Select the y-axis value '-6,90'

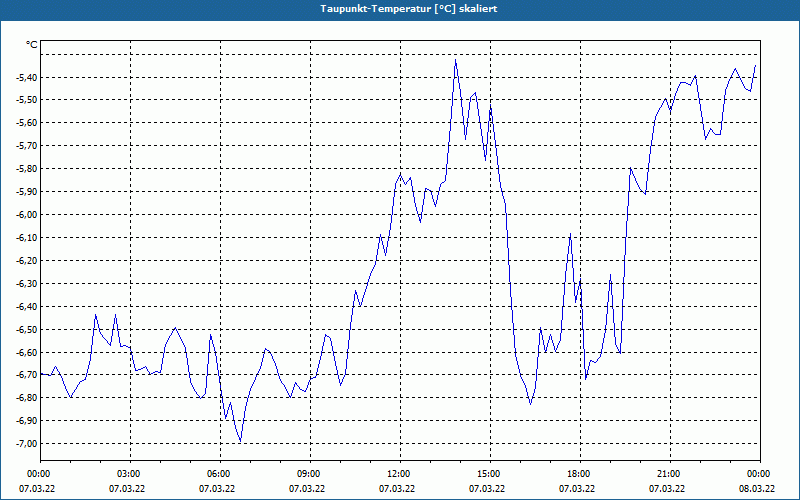[x=27, y=420]
